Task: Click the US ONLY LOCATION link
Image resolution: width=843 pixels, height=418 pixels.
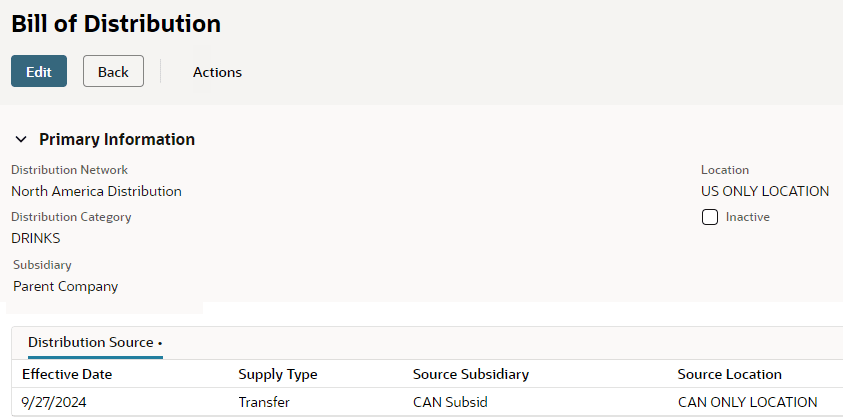Action: (764, 191)
